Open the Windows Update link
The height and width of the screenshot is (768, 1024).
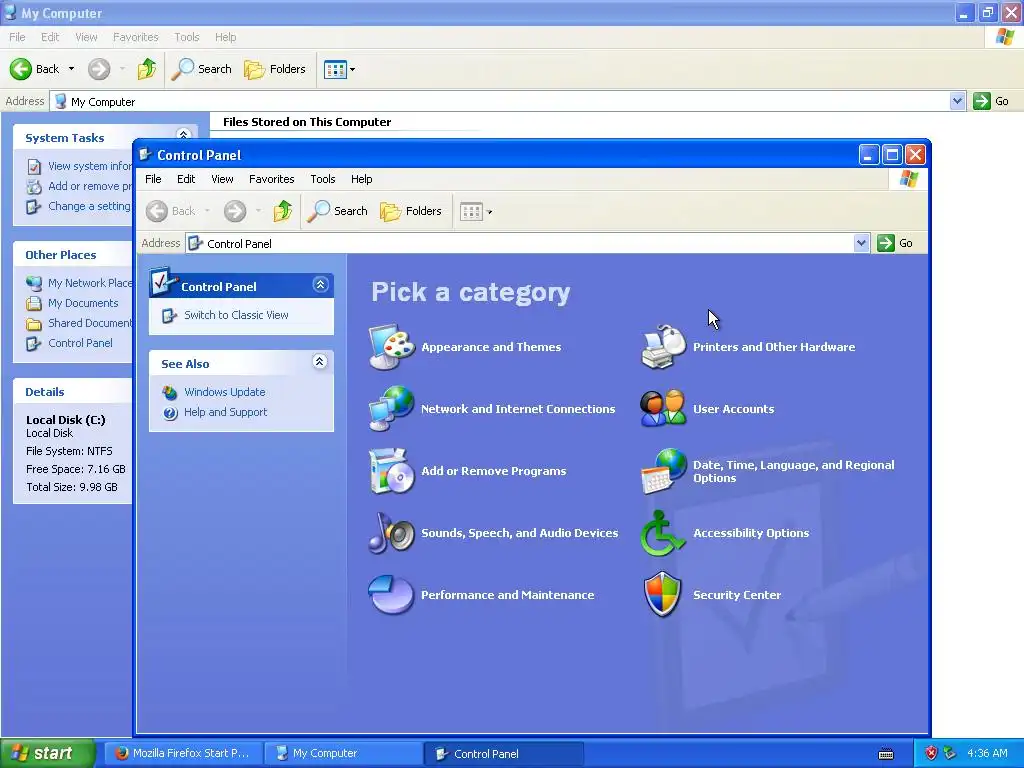[225, 392]
